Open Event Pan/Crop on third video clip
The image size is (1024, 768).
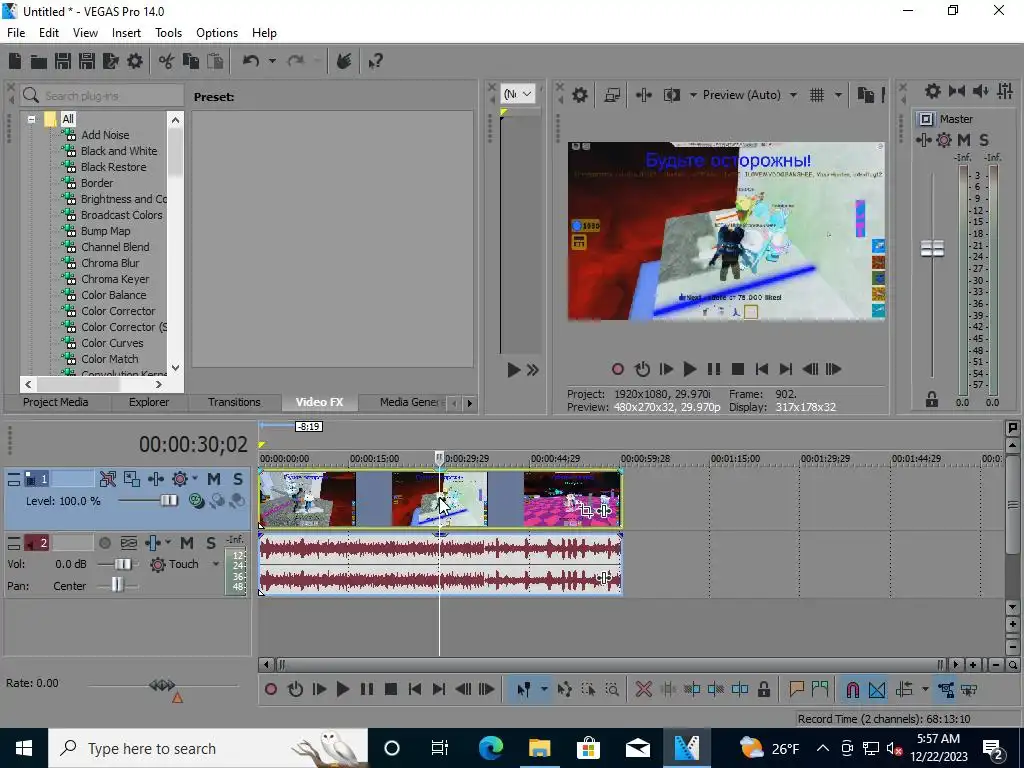[x=586, y=511]
